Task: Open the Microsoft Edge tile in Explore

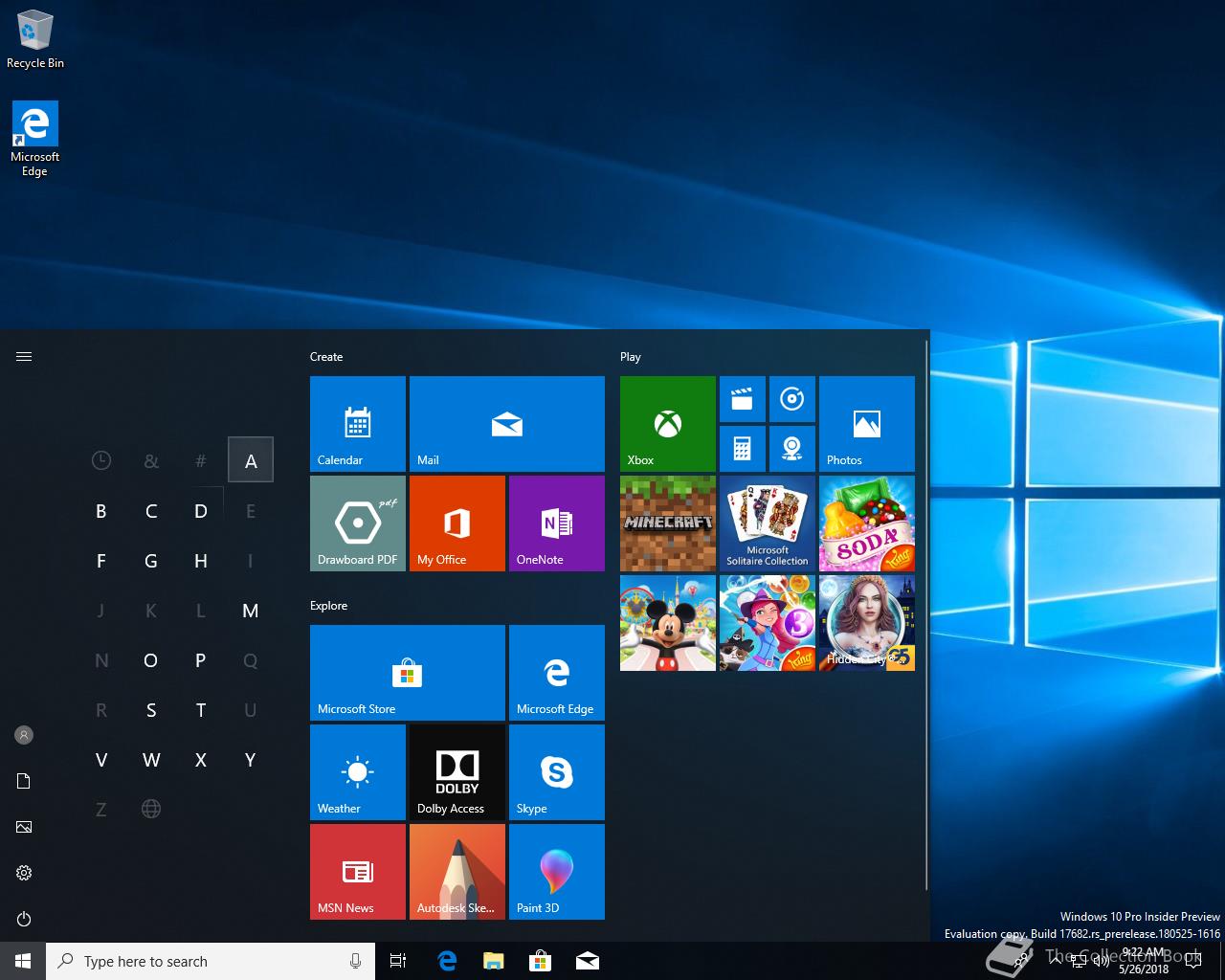Action: tap(557, 673)
